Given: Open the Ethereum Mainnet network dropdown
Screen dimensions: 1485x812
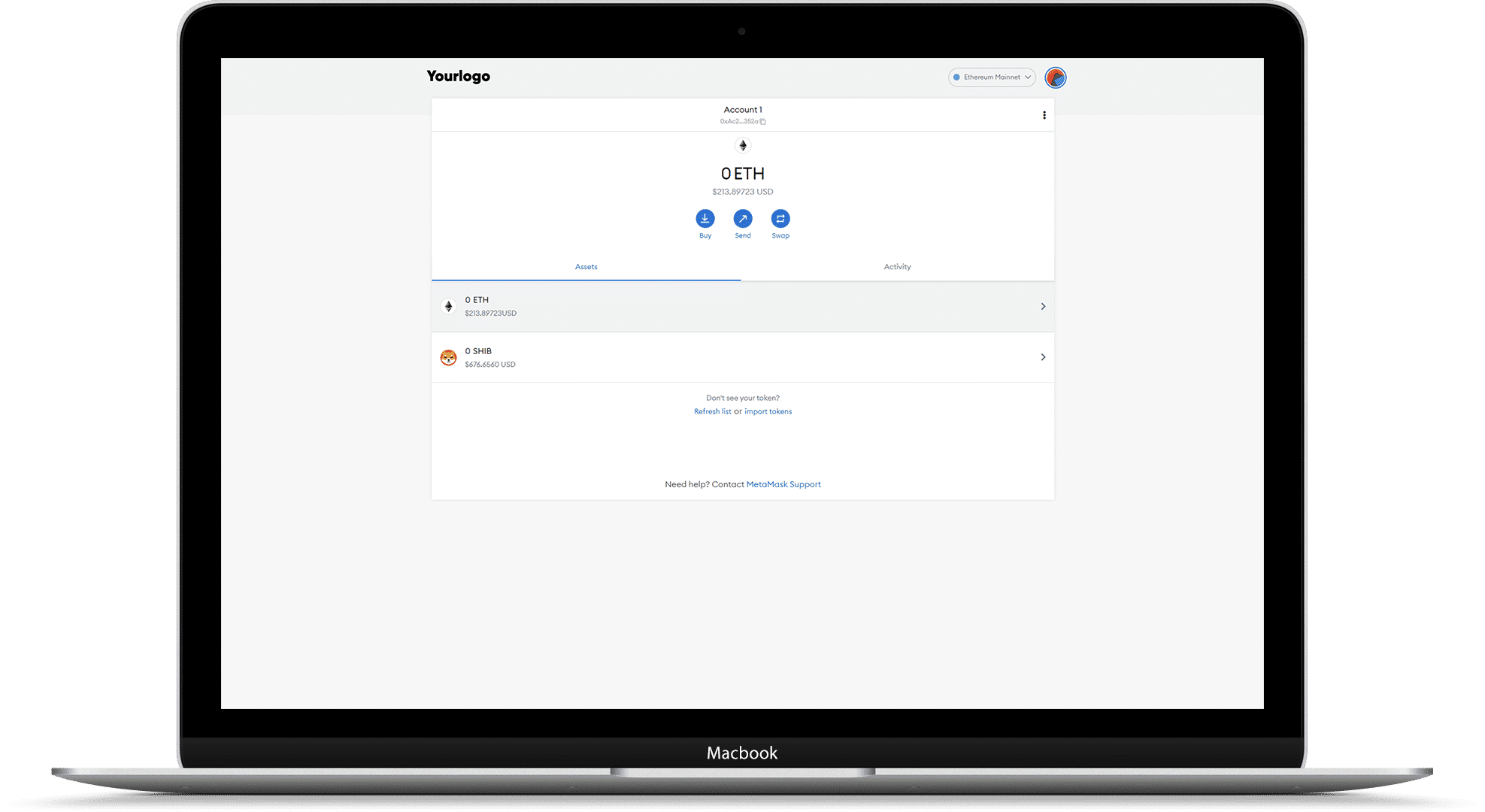Looking at the screenshot, I should point(991,77).
